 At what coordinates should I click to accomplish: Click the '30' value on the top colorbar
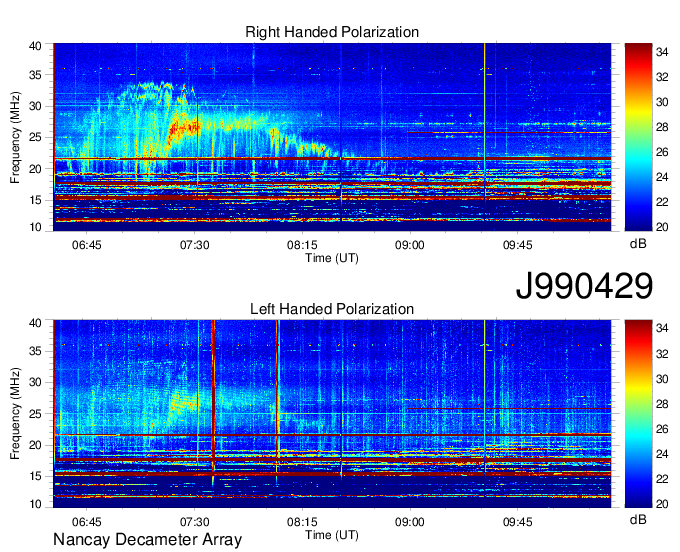pos(662,102)
